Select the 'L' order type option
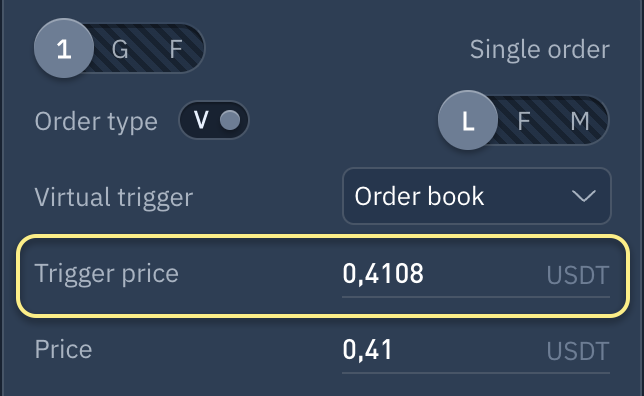Screen dimensions: 644x396 pyautogui.click(x=468, y=120)
